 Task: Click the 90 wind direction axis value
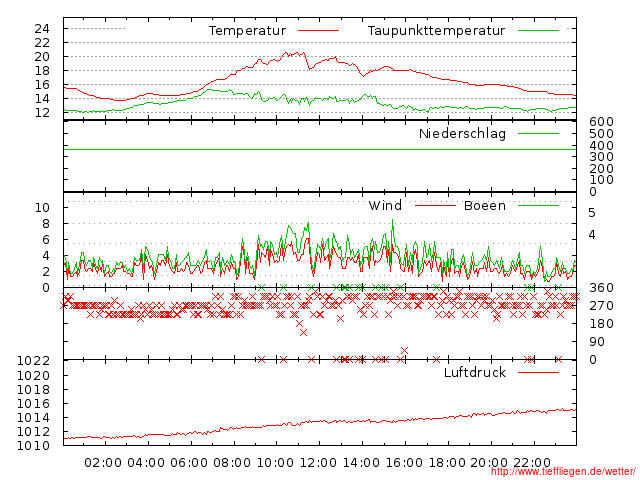click(597, 342)
